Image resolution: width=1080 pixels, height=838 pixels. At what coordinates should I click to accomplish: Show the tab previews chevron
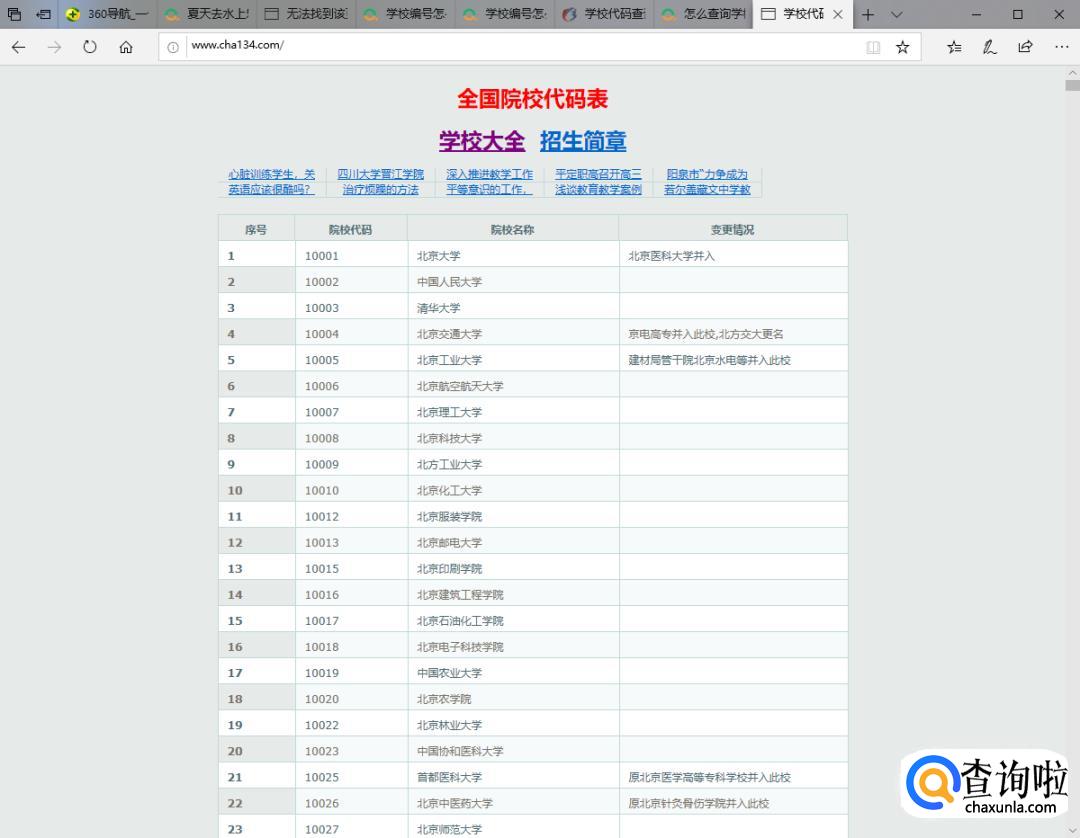click(x=897, y=14)
